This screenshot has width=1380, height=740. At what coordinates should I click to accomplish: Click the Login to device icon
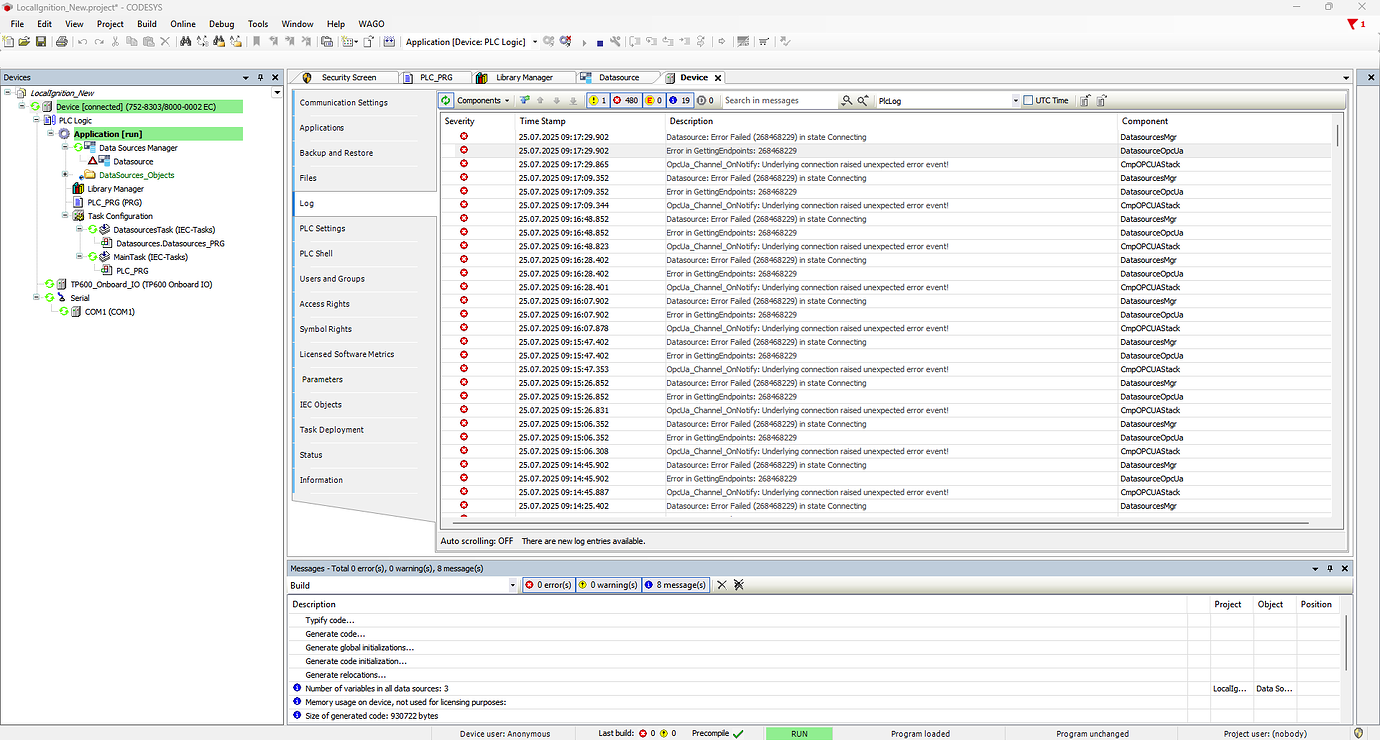click(547, 41)
